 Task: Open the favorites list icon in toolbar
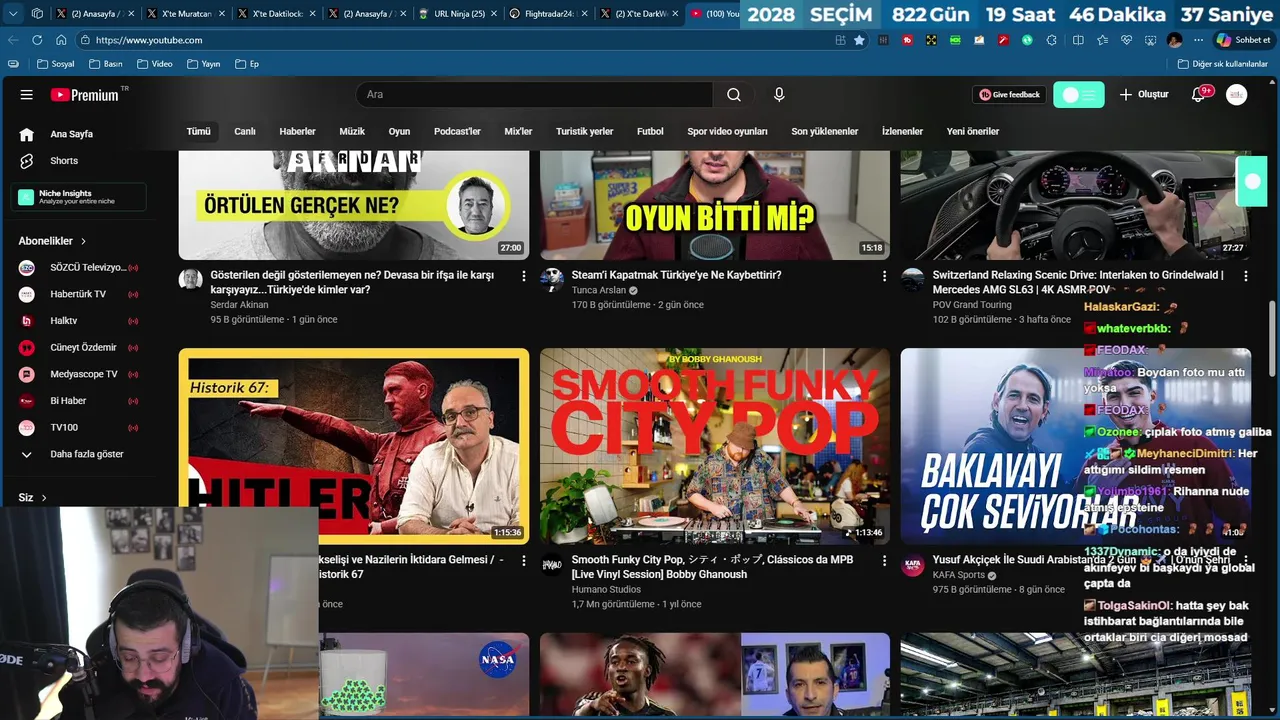click(x=1102, y=40)
